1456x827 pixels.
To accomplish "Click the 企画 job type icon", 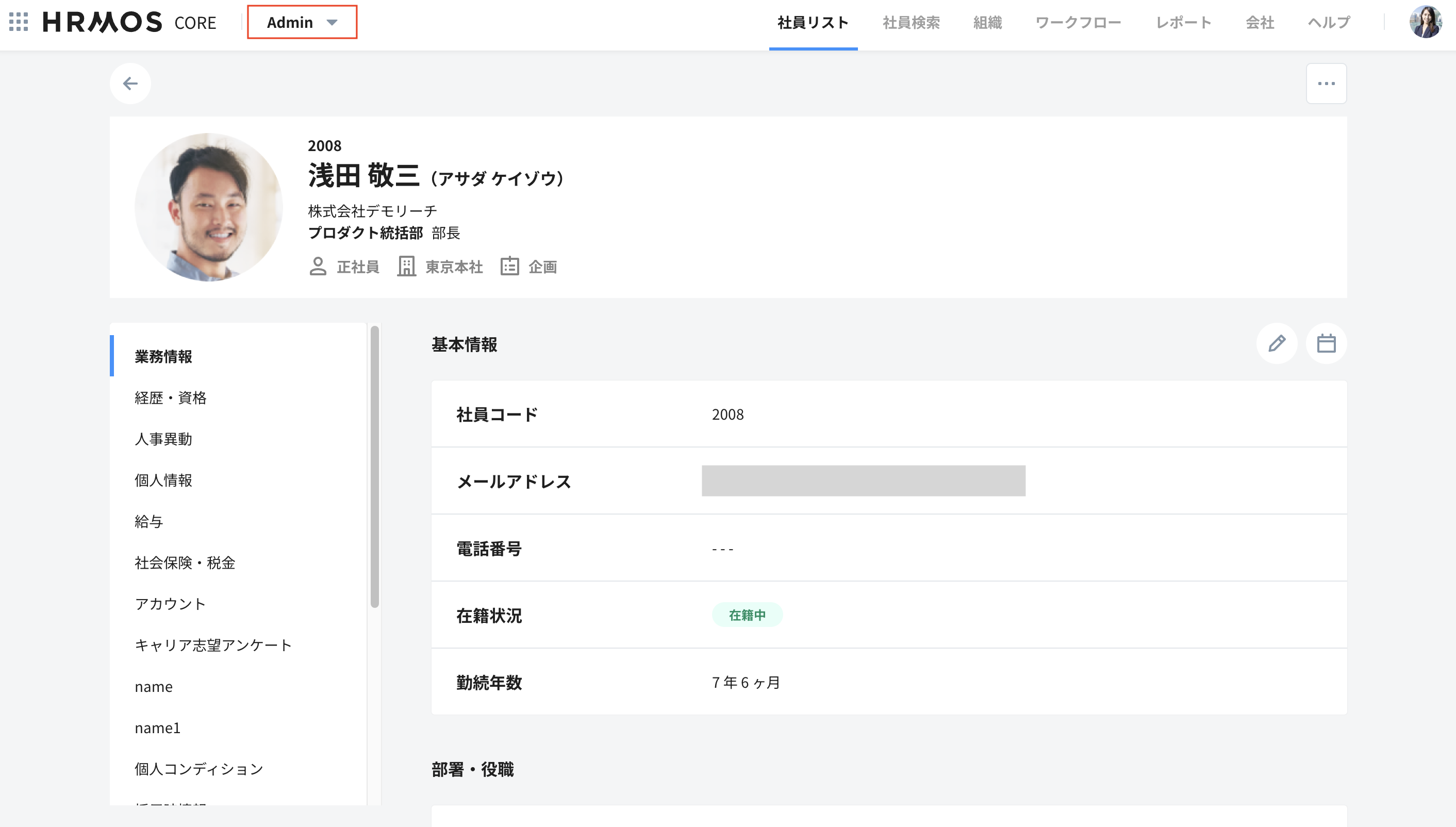I will pyautogui.click(x=509, y=267).
